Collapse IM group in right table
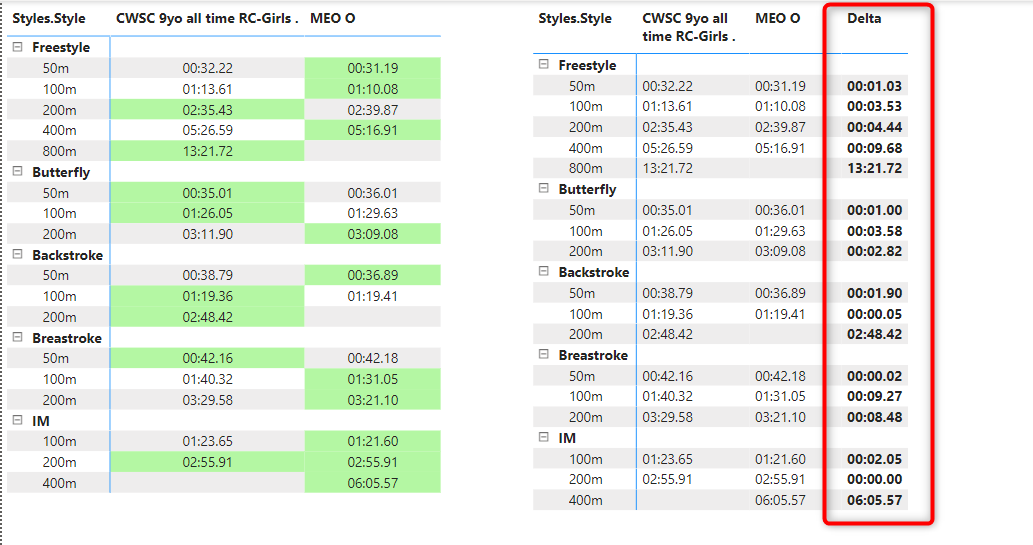Image resolution: width=1033 pixels, height=545 pixels. [544, 437]
